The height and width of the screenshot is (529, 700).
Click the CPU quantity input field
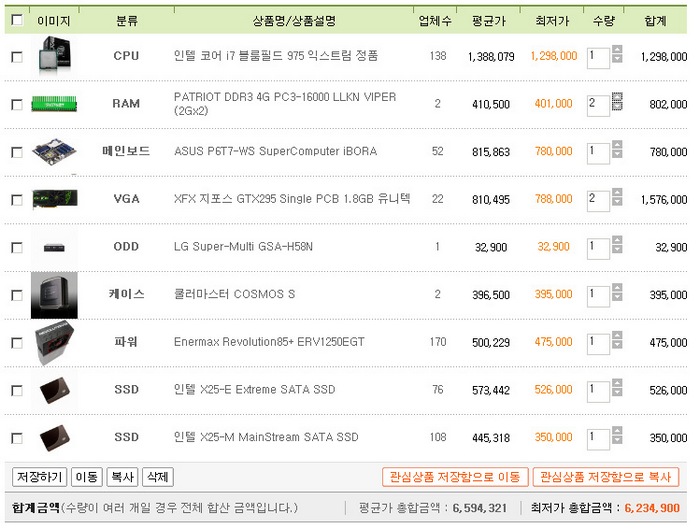tap(598, 58)
